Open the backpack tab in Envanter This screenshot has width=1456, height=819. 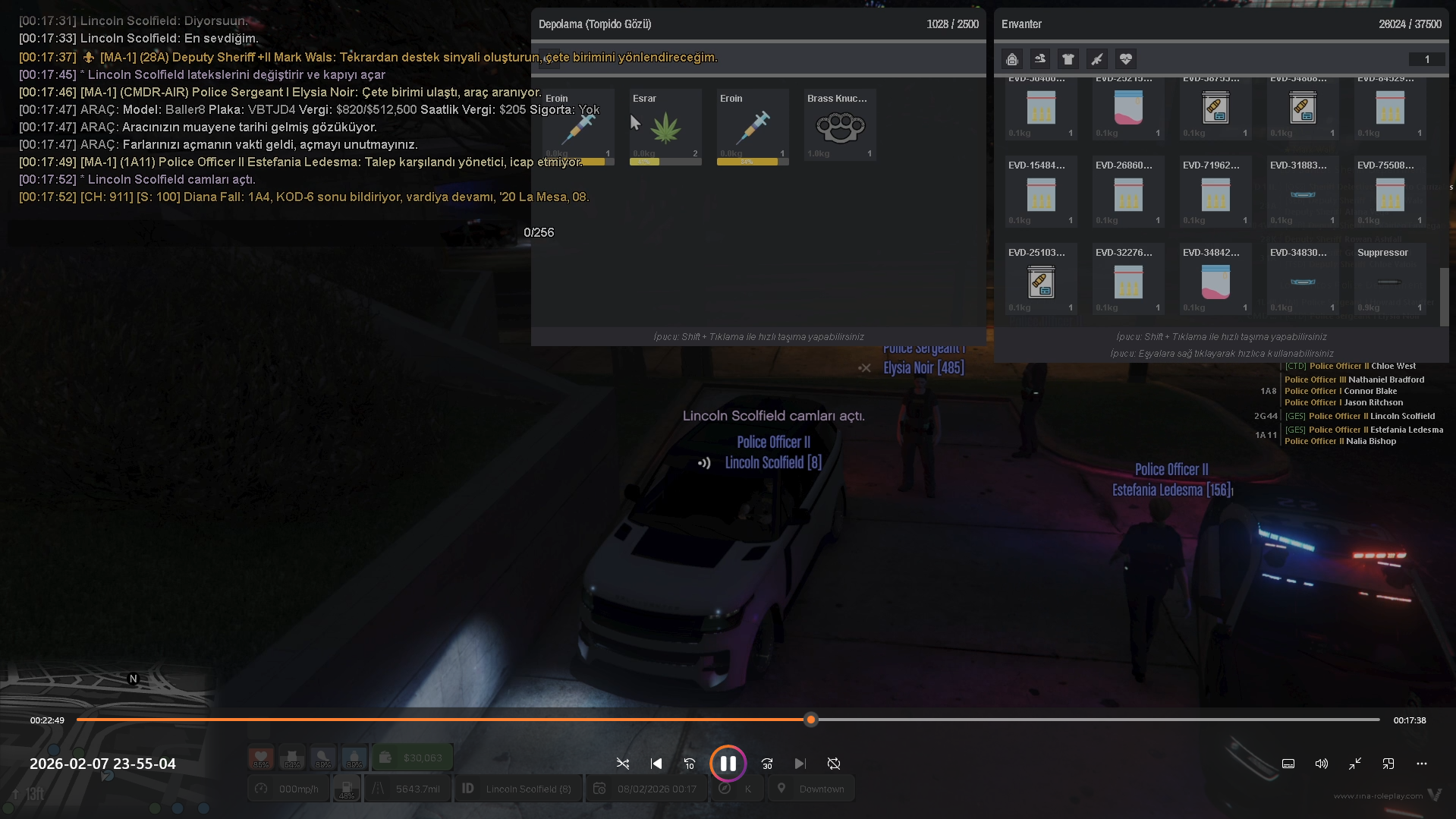coord(1012,59)
